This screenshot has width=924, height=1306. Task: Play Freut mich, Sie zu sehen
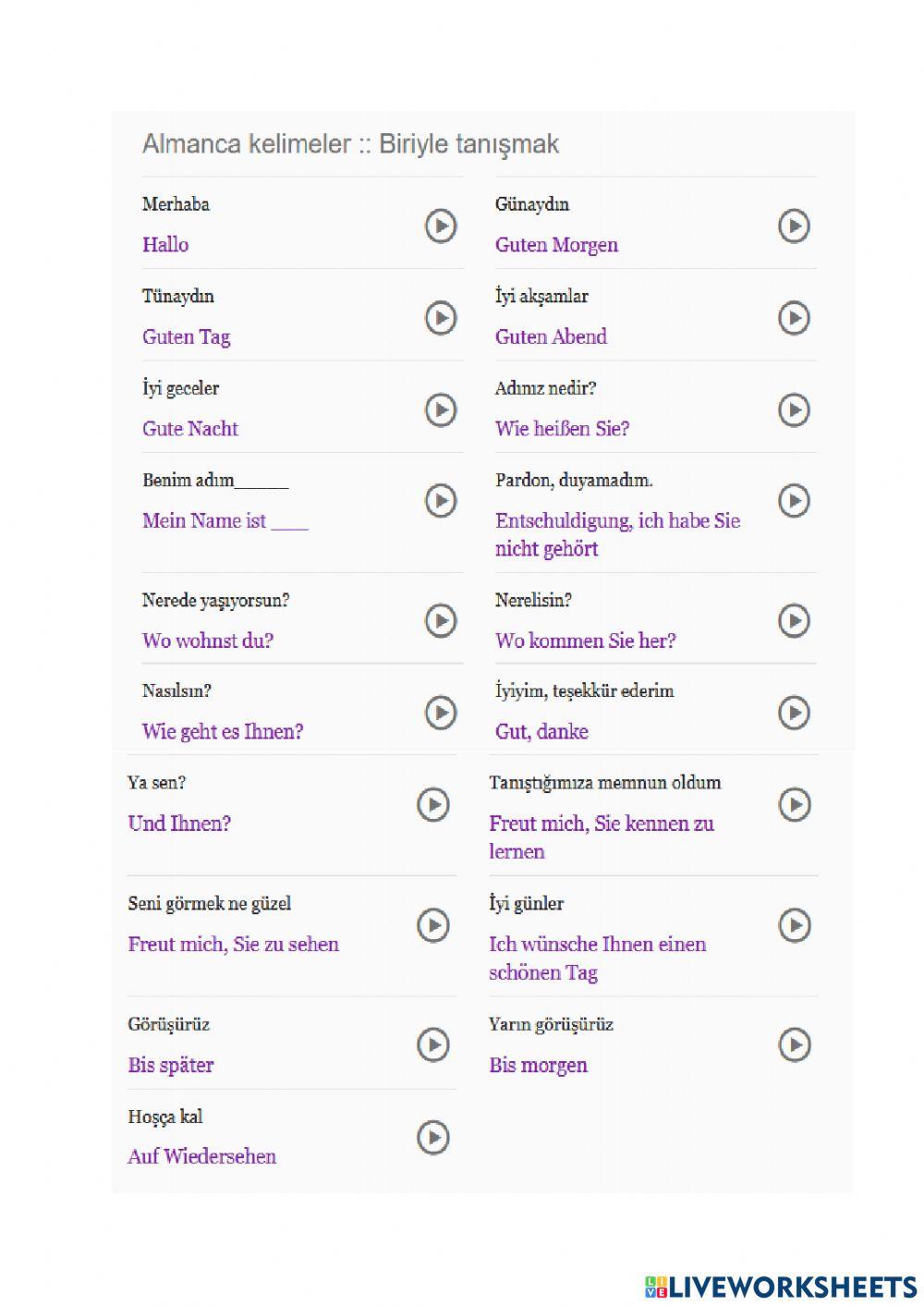[x=433, y=925]
